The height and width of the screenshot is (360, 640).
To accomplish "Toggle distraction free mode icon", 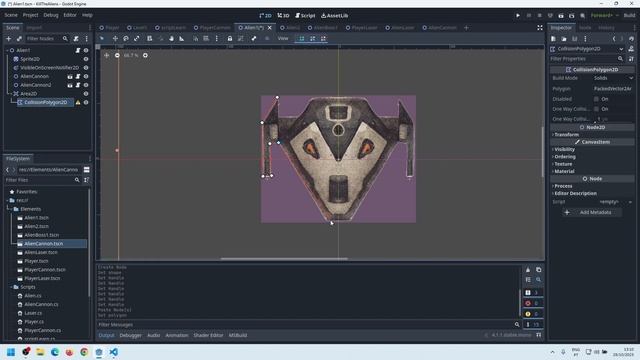I will 540,28.
